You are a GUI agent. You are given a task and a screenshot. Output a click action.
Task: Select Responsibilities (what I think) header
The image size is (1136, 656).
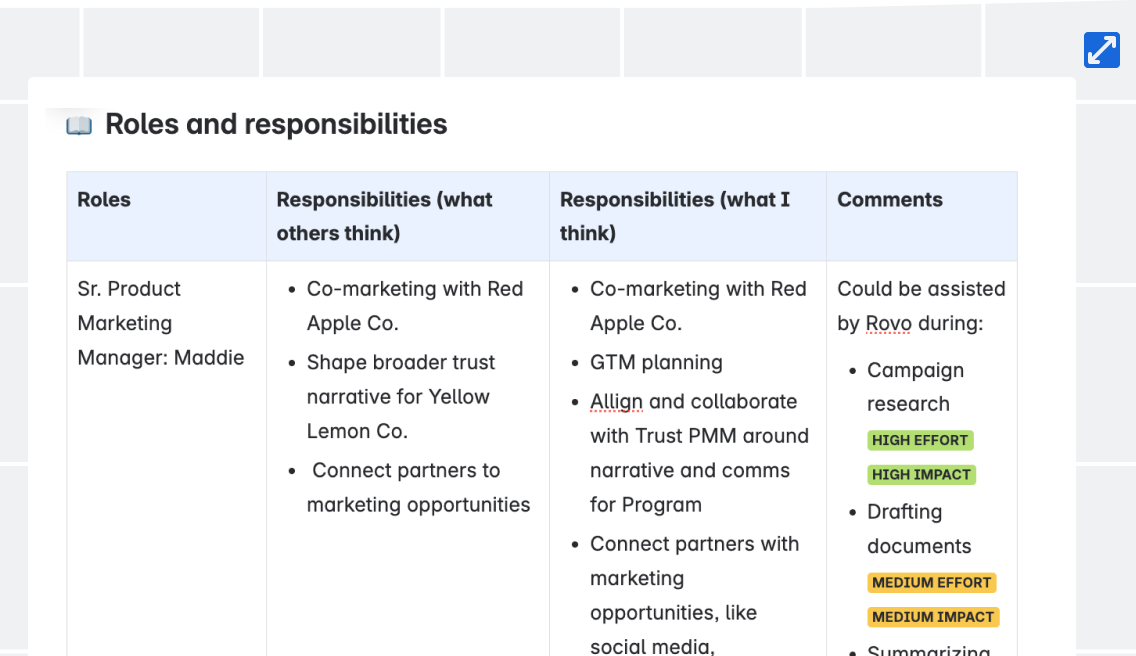[x=688, y=216]
